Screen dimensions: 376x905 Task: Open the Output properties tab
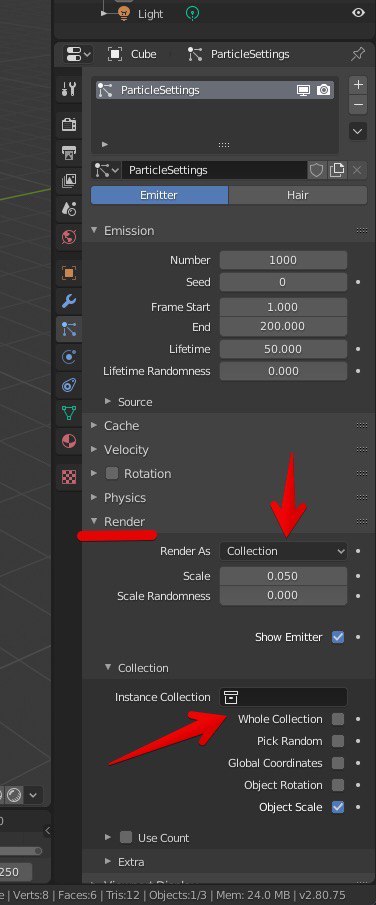(69, 153)
